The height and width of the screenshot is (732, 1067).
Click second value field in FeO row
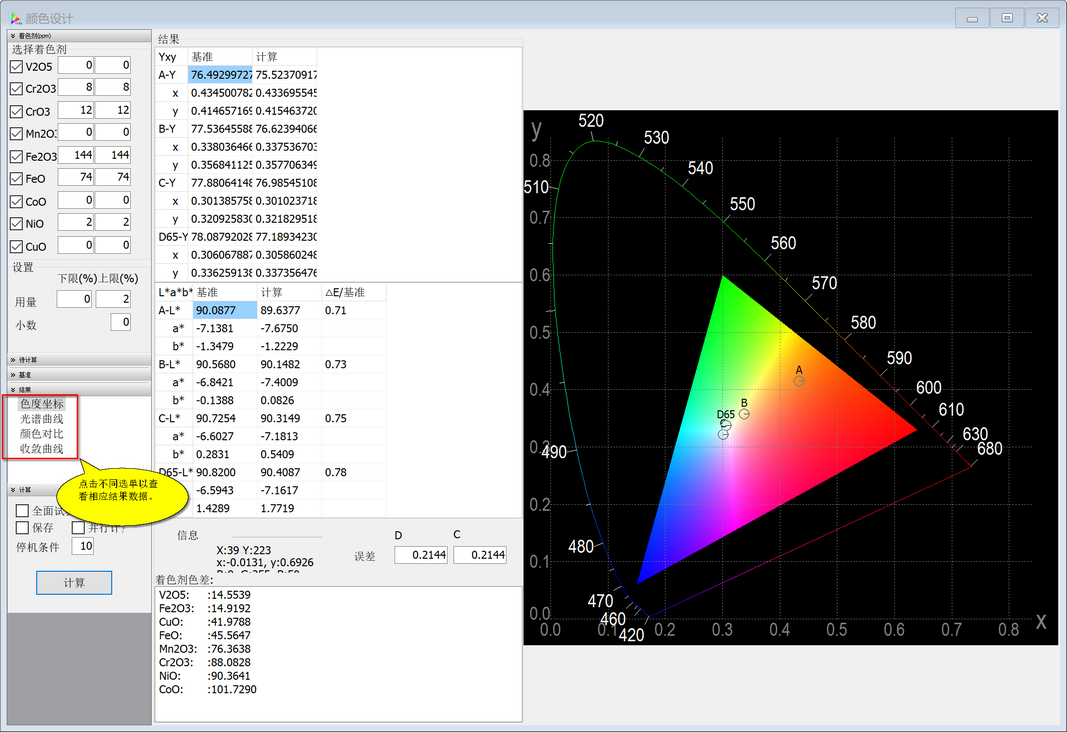[x=113, y=177]
